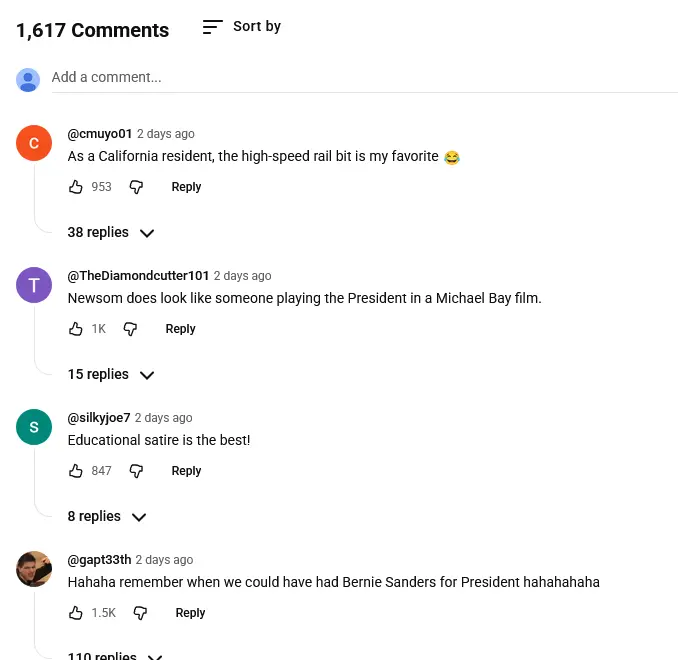This screenshot has height=660, width=678.
Task: Like the Bernie Sanders comment
Action: pyautogui.click(x=76, y=613)
